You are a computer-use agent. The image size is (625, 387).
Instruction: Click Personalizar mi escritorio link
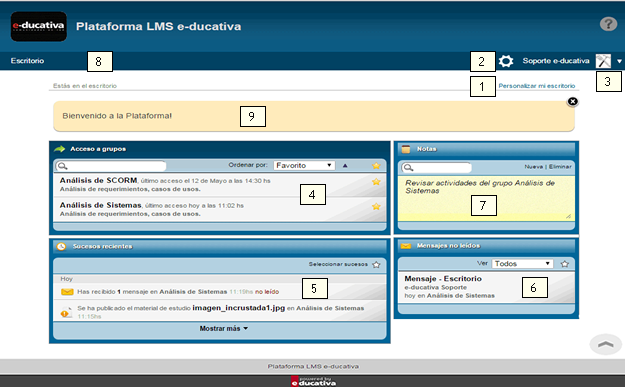click(537, 86)
